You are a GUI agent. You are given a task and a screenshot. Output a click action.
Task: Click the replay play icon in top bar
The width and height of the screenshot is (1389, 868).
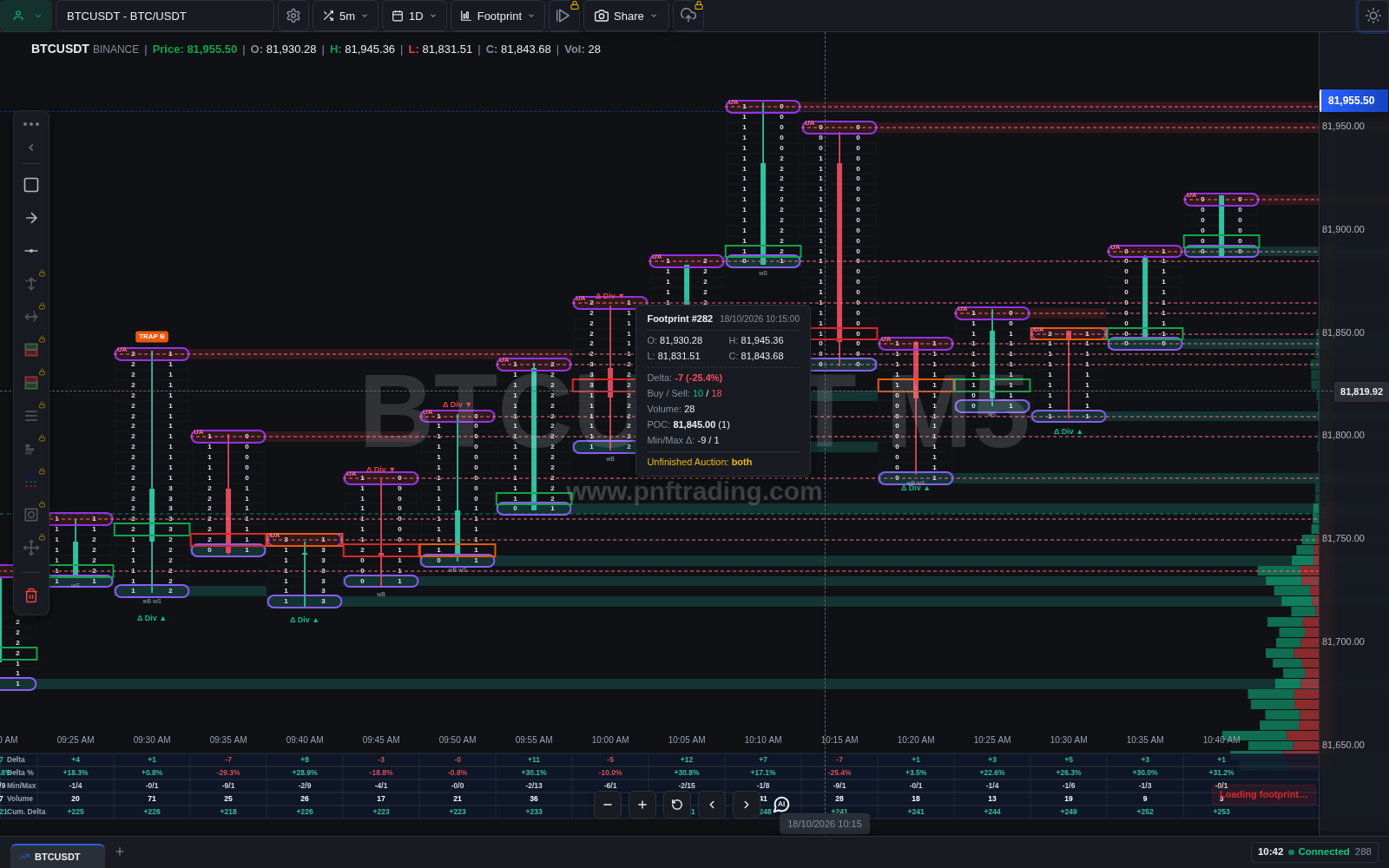click(563, 16)
